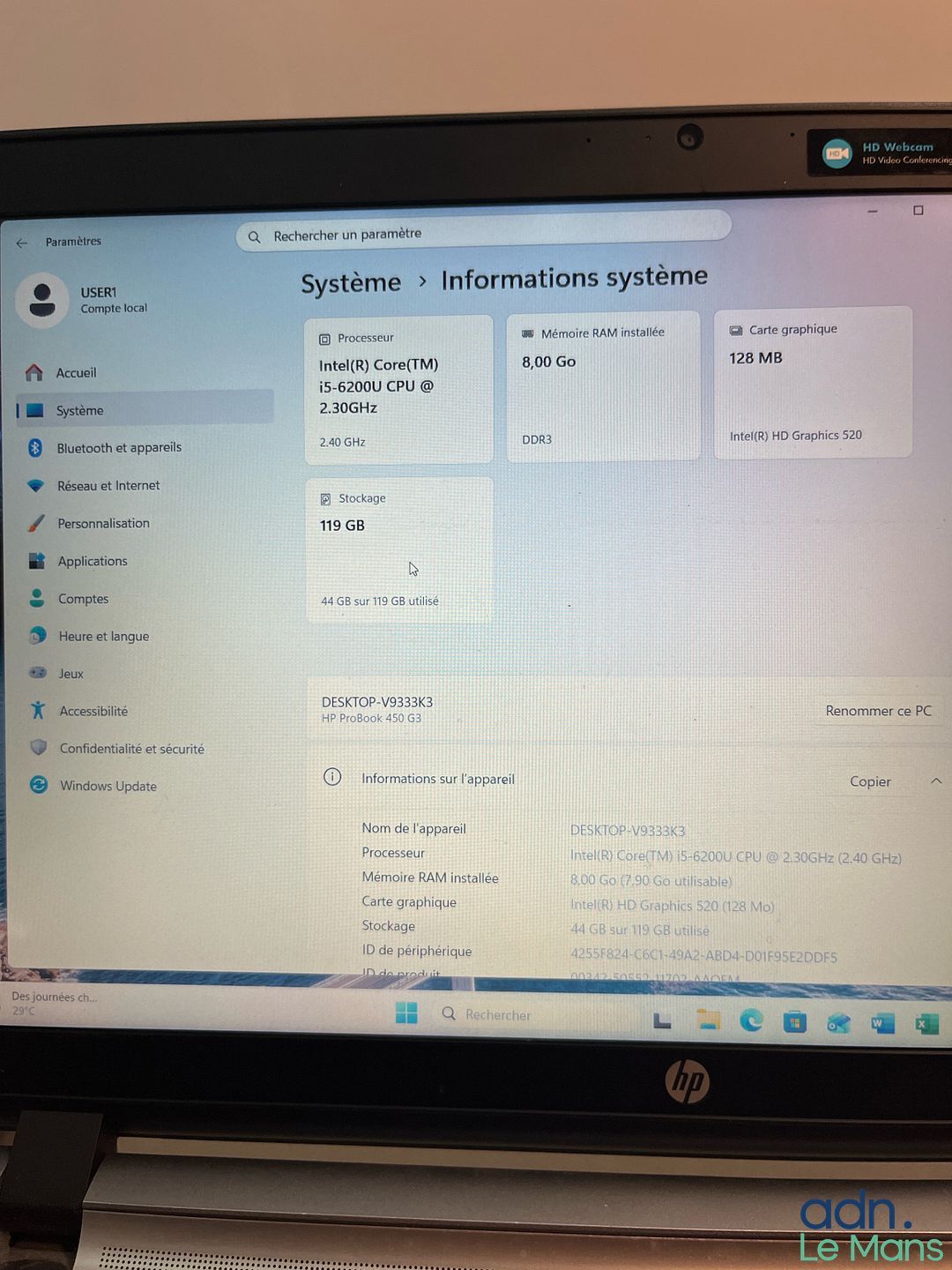Open Microsoft Edge from the taskbar
The height and width of the screenshot is (1270, 952).
tap(751, 1020)
